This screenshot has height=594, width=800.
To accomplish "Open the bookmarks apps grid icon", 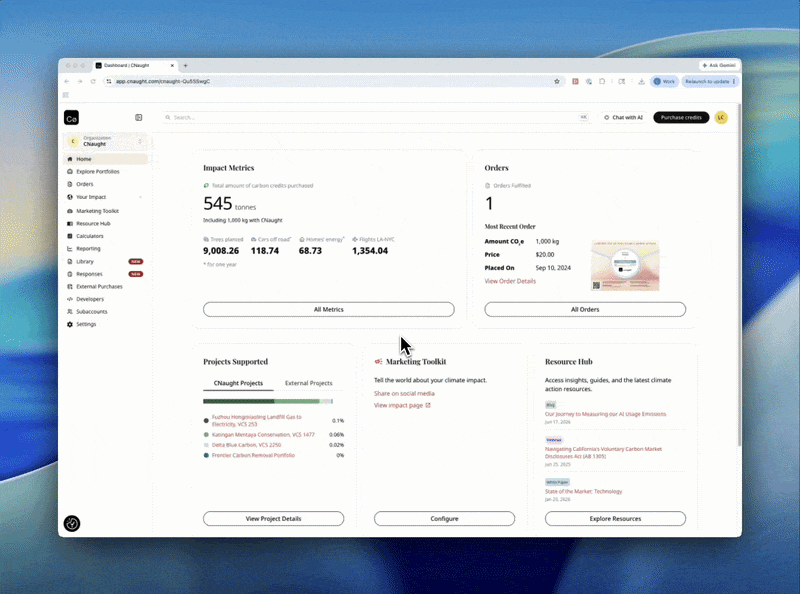I will pyautogui.click(x=66, y=95).
